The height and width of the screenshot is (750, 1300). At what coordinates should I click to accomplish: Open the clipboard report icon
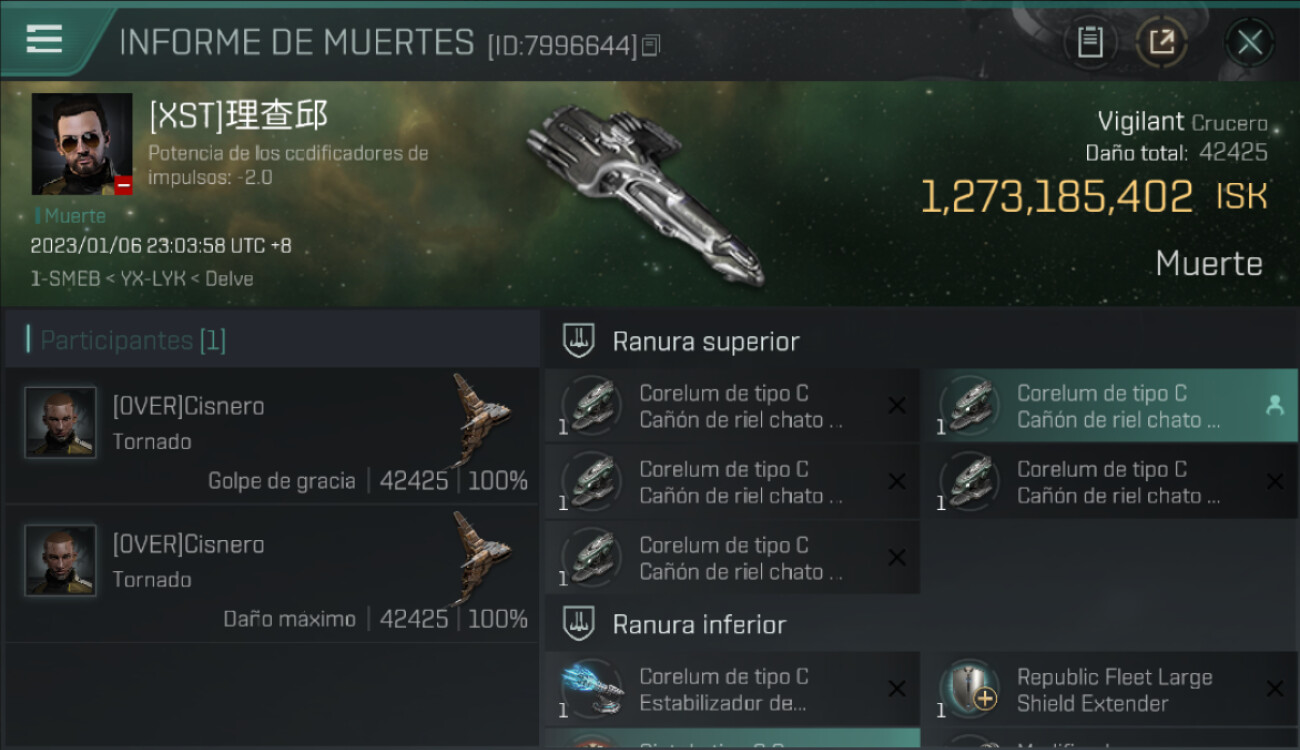[x=1090, y=42]
